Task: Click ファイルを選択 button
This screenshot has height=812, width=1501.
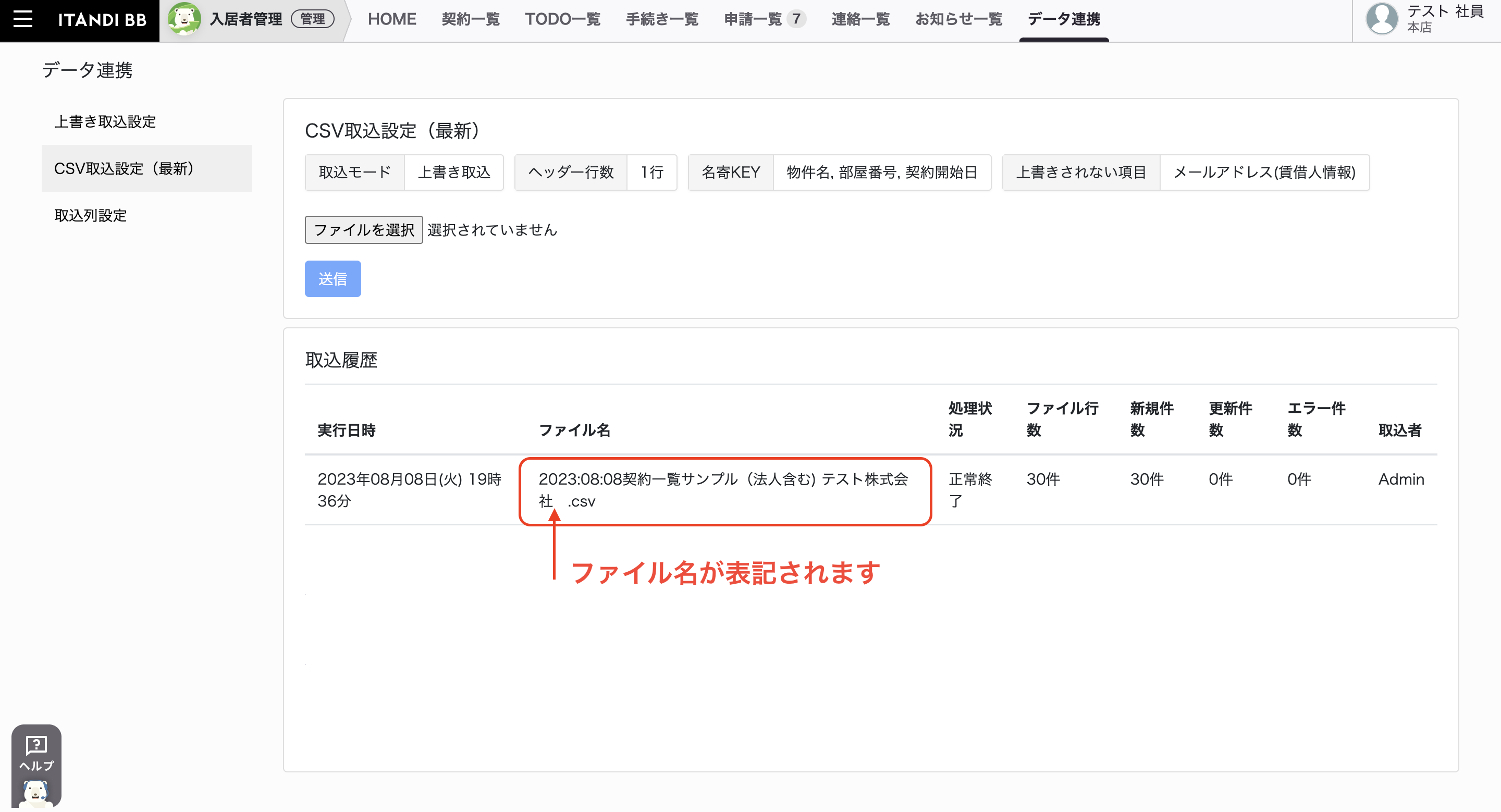Action: [364, 229]
